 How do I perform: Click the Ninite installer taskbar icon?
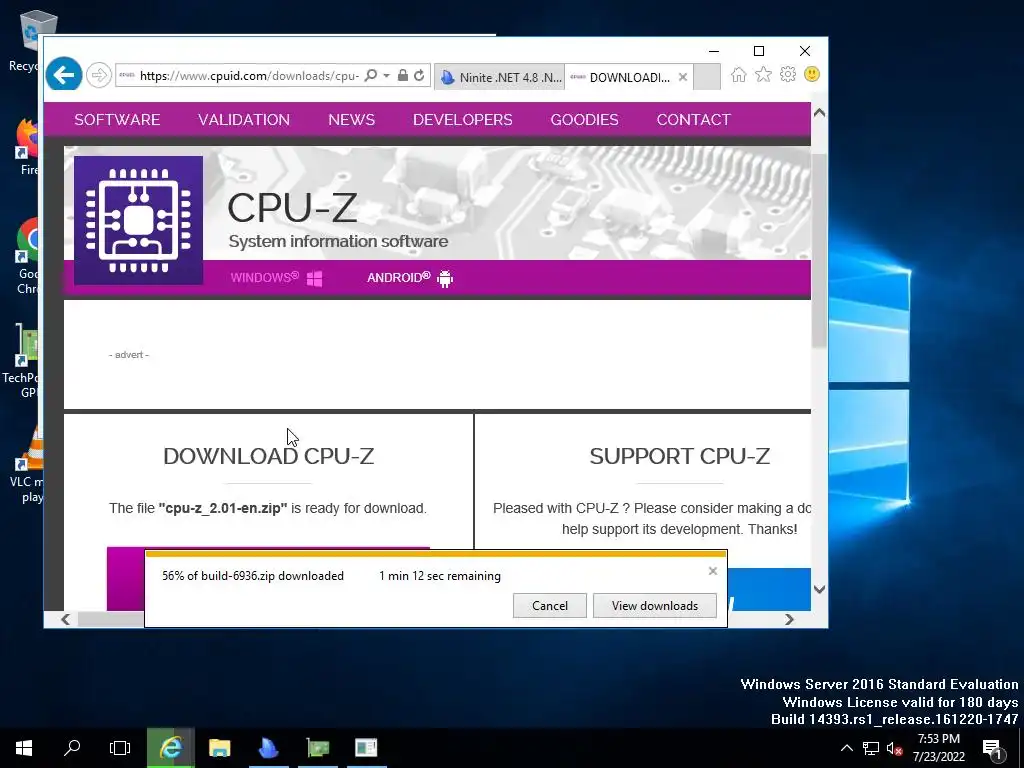point(268,748)
